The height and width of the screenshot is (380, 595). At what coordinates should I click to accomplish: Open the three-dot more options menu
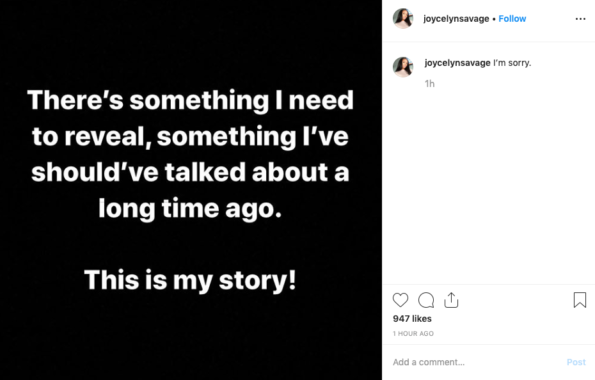580,19
